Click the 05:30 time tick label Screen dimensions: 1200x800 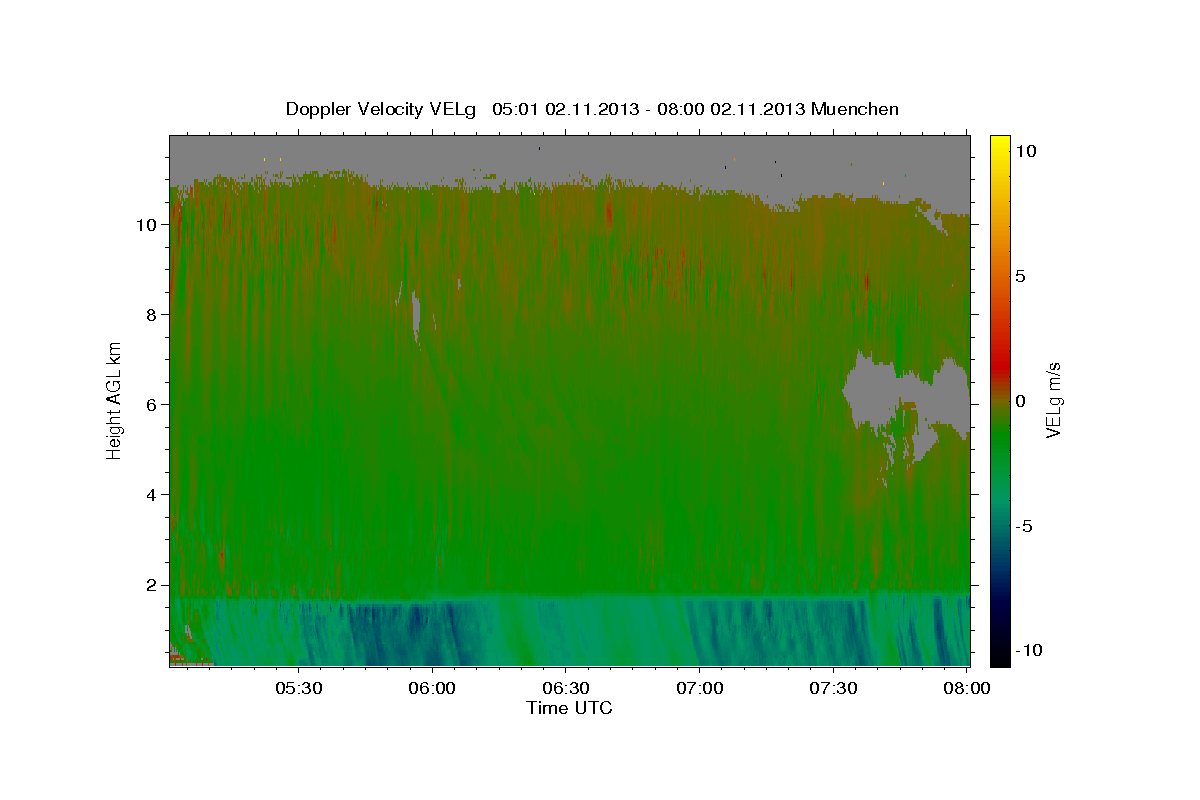point(299,689)
